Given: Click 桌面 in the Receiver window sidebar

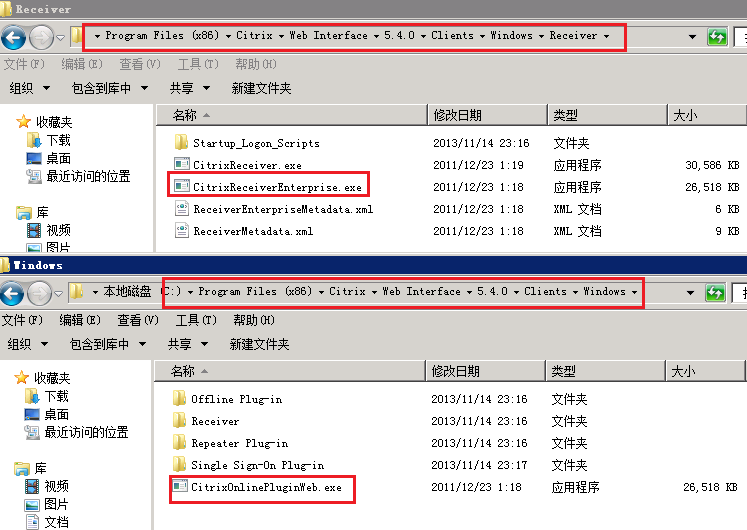Looking at the screenshot, I should (59, 158).
